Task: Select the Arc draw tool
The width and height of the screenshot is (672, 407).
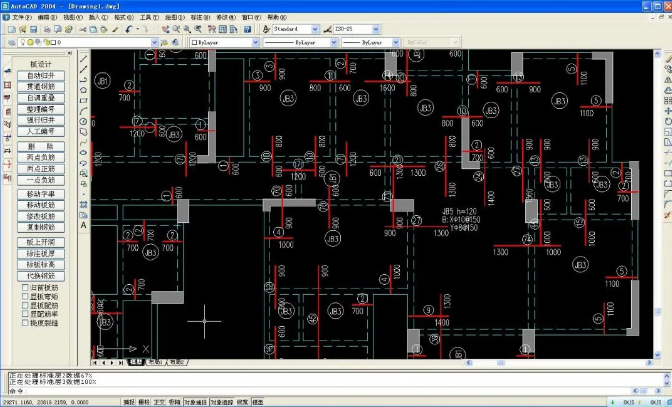Action: pyautogui.click(x=84, y=111)
